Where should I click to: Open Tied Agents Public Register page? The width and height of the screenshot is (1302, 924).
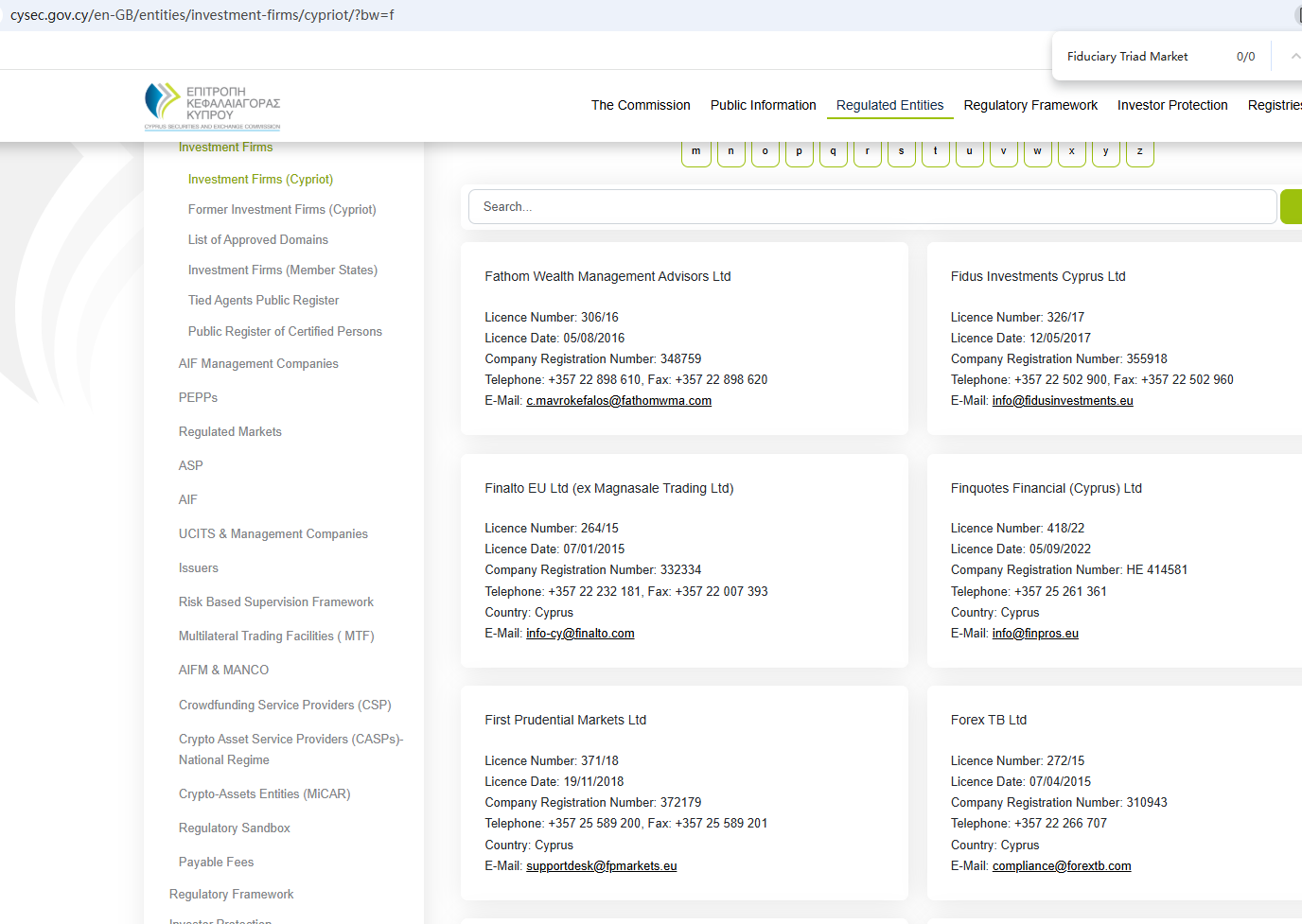coord(263,300)
